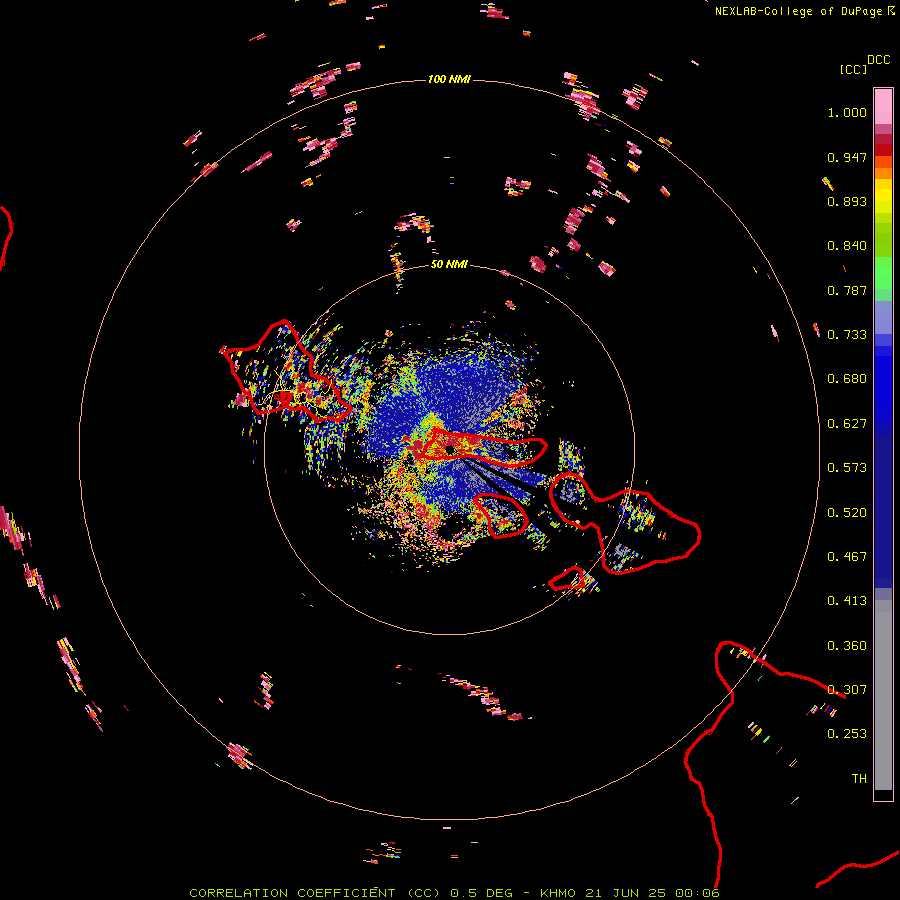Viewport: 900px width, 900px height.
Task: Click the 0.840 scale value
Action: (x=847, y=246)
